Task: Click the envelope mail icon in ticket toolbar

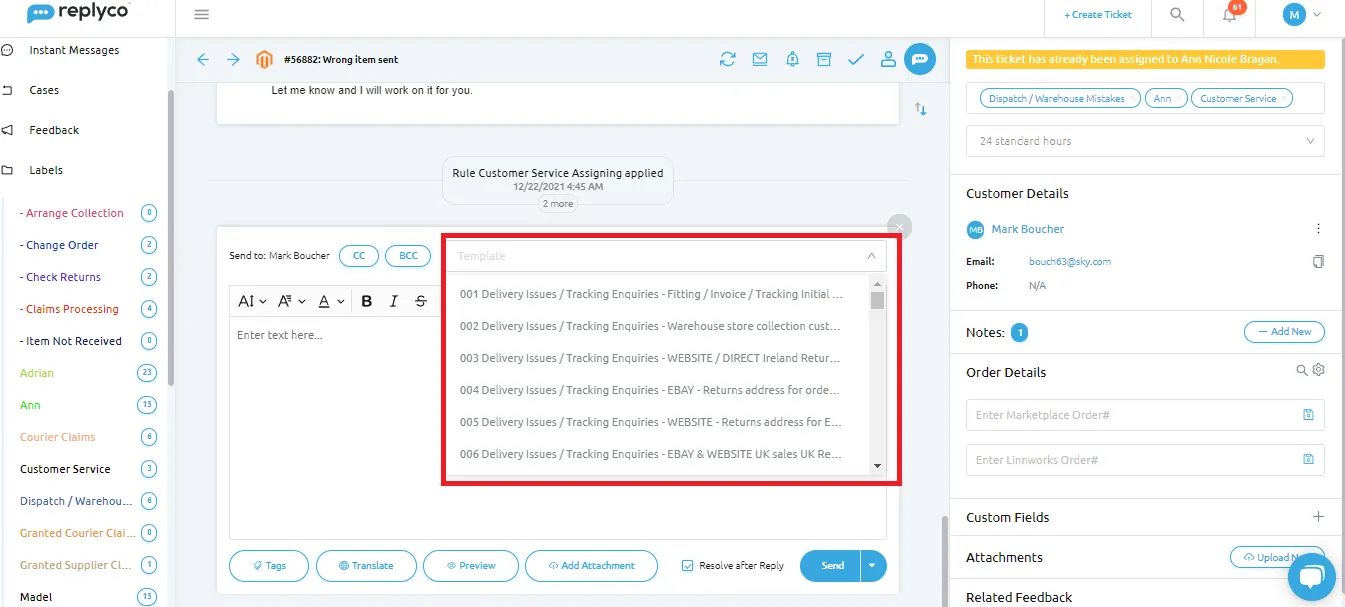Action: pyautogui.click(x=760, y=60)
